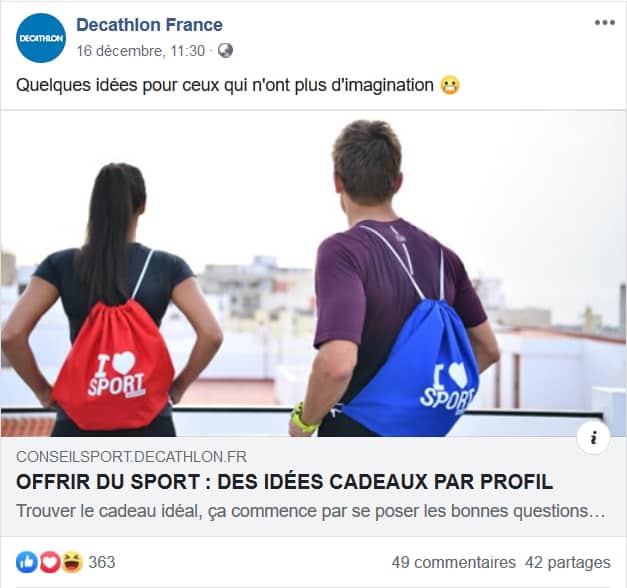Click the blue 'I love Sport' bag
This screenshot has height=588, width=627.
tap(413, 368)
